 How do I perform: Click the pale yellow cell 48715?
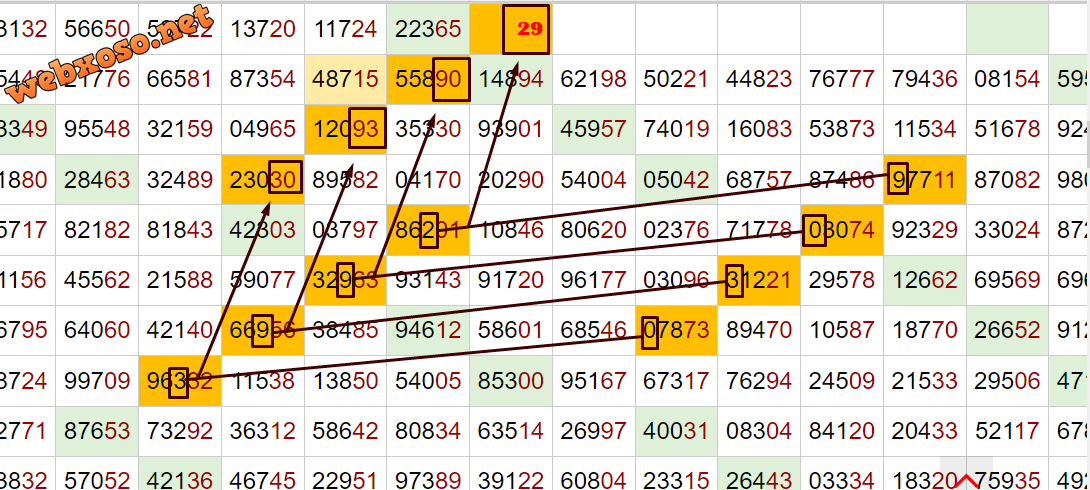point(345,79)
